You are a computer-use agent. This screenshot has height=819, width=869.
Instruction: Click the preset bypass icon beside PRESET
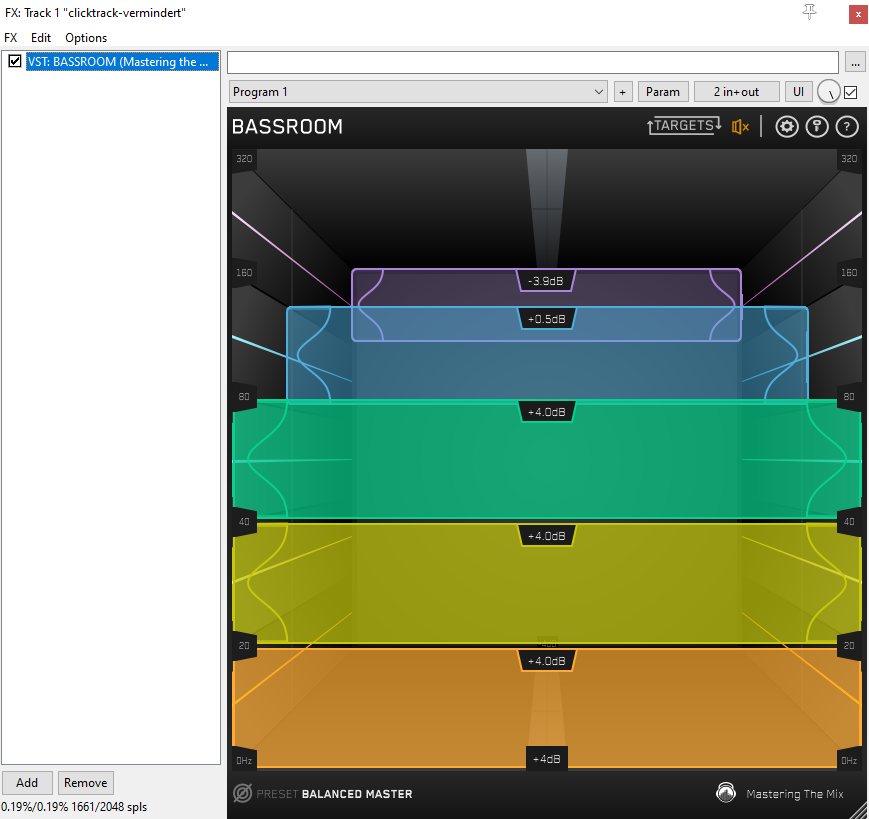click(241, 794)
